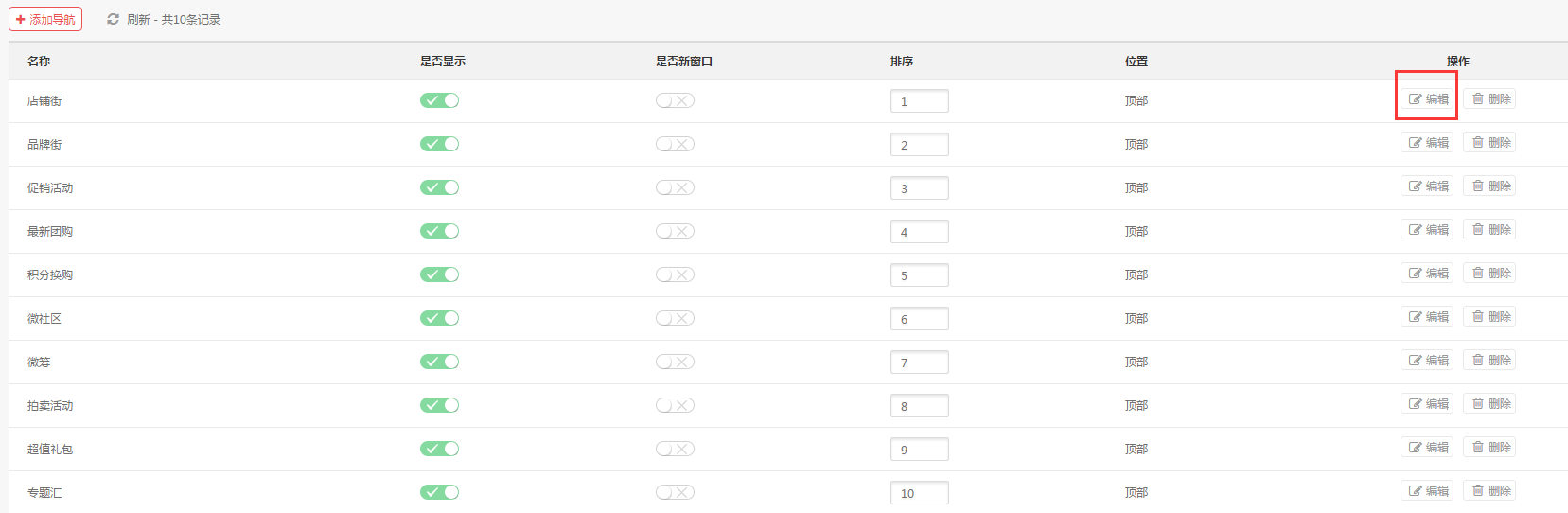Screen dimensions: 1568x513
Task: Edit the 拍卖活动 entry
Action: tap(1427, 403)
